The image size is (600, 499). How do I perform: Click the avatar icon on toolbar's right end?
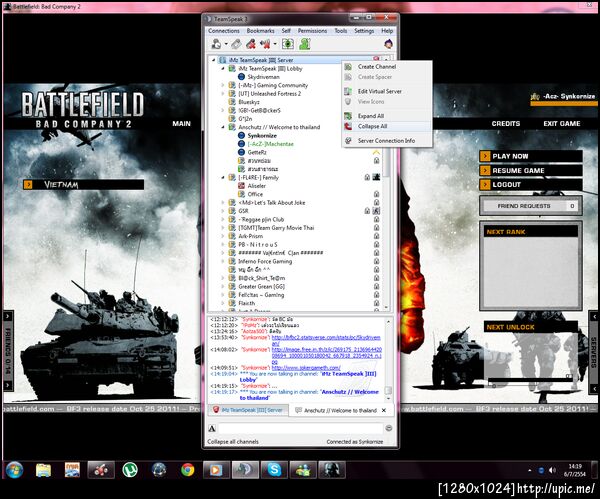[388, 44]
